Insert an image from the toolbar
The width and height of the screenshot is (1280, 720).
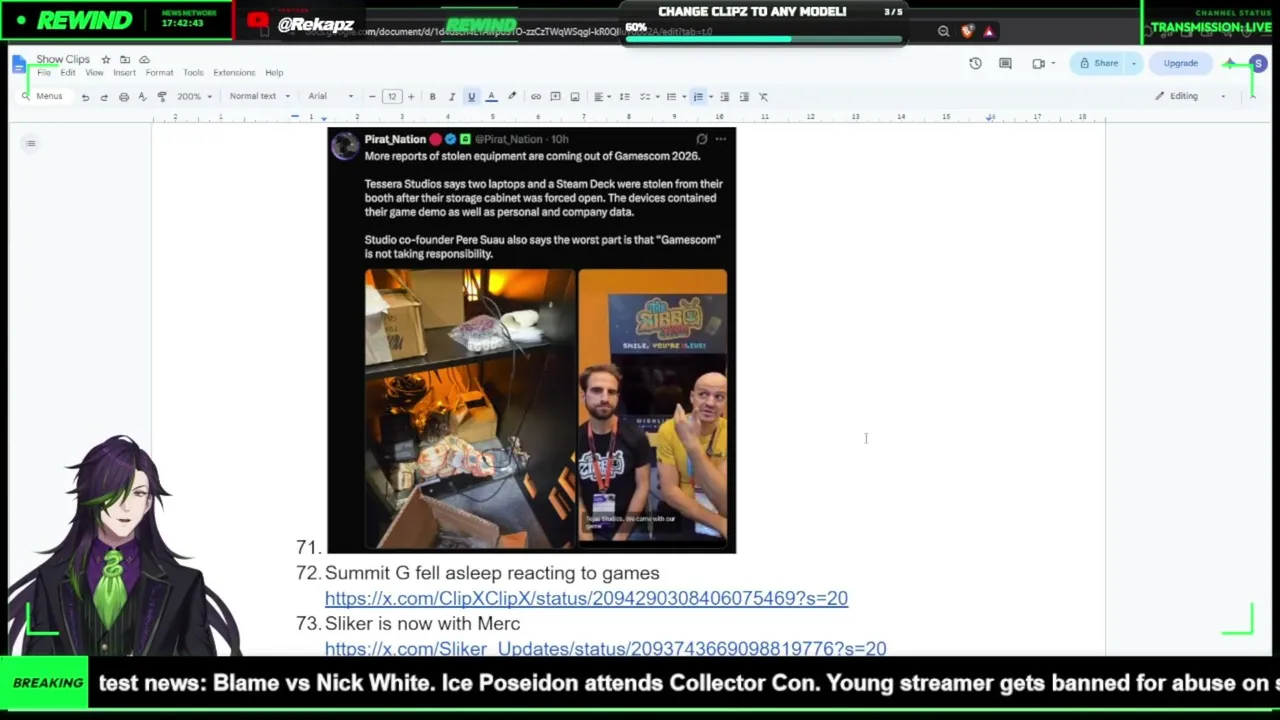[575, 97]
